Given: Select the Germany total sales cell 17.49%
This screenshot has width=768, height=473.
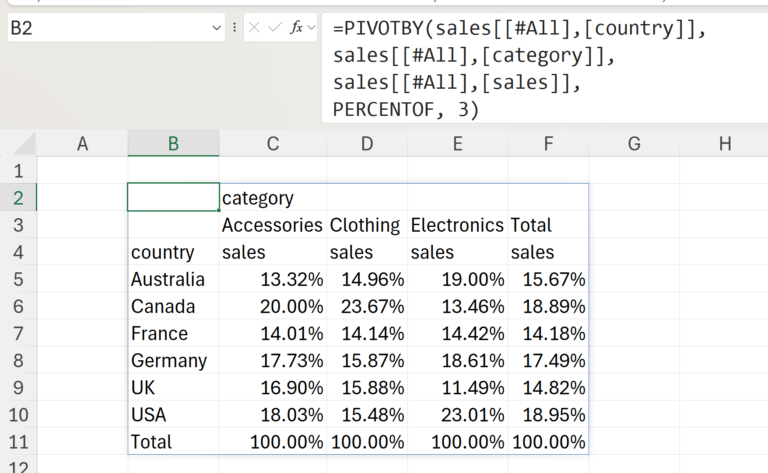Looking at the screenshot, I should pos(548,360).
